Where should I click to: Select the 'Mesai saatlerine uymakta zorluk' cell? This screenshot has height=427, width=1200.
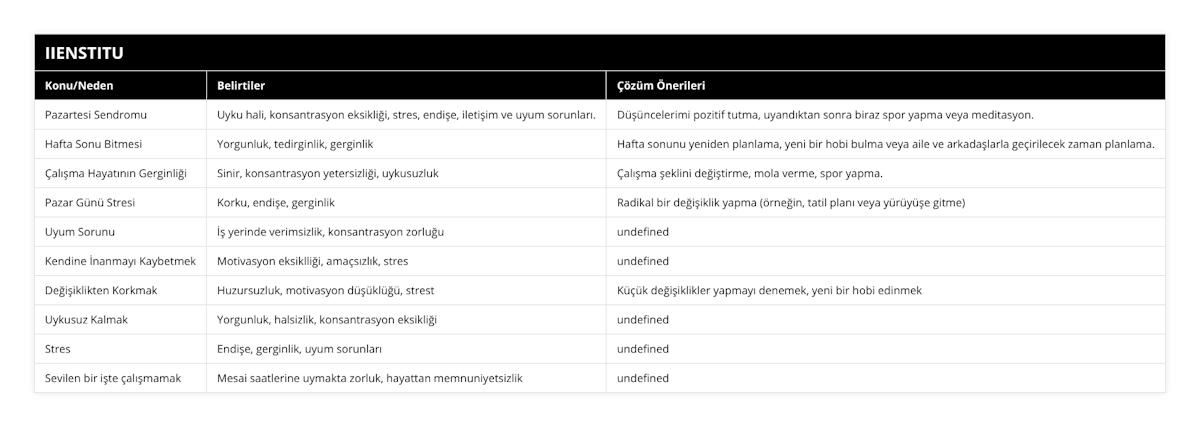click(406, 378)
